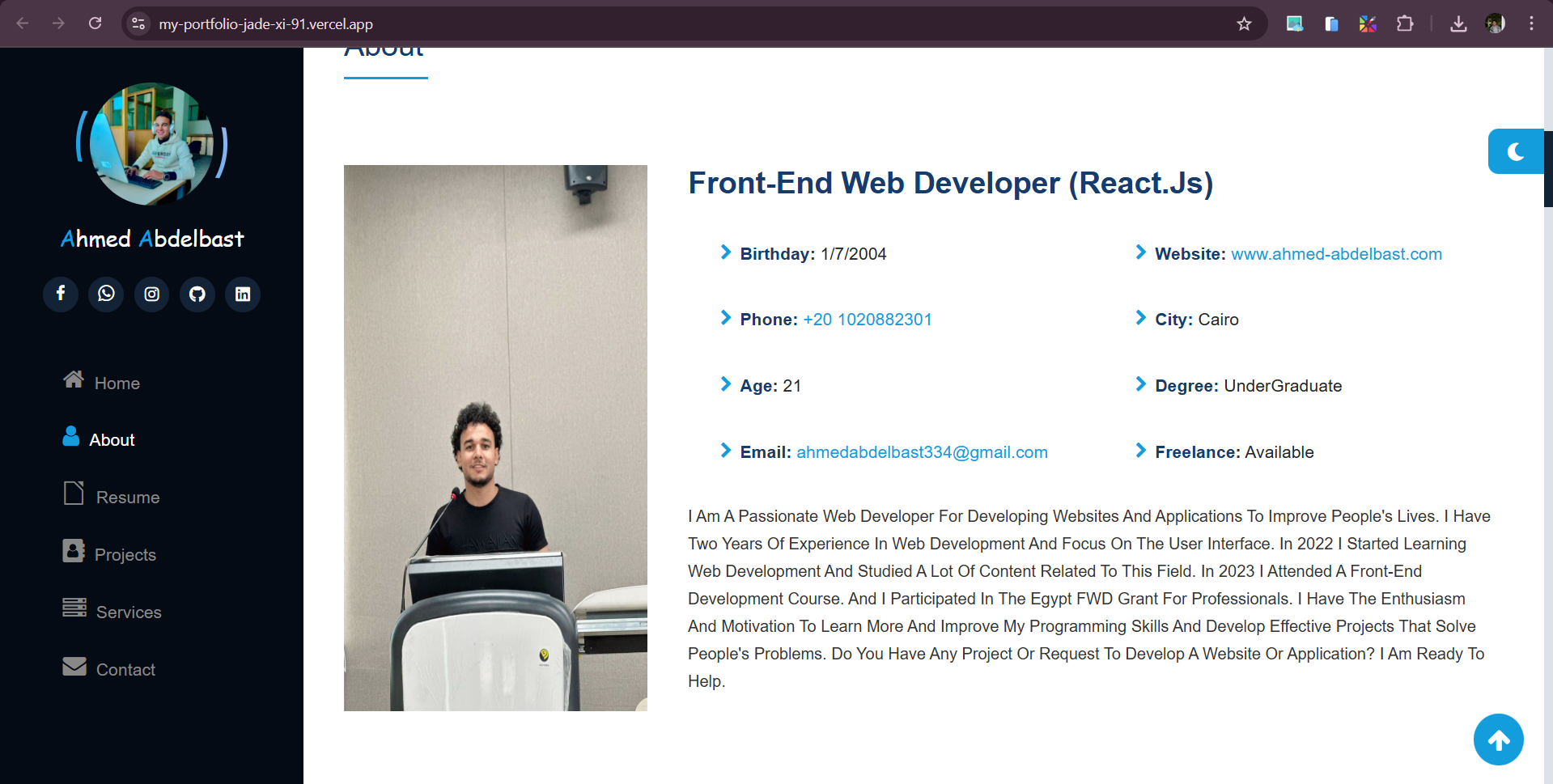Open the LinkedIn social icon

(243, 294)
